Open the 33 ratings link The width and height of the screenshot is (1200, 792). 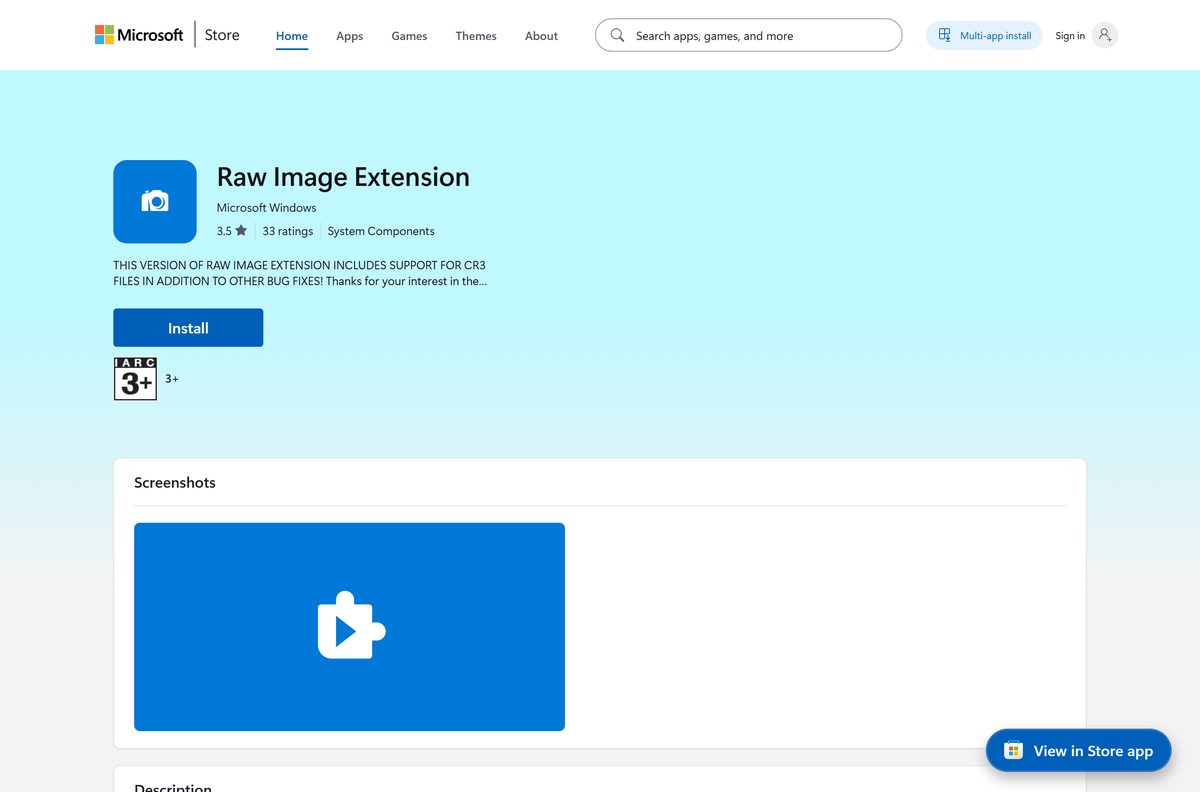pyautogui.click(x=288, y=231)
